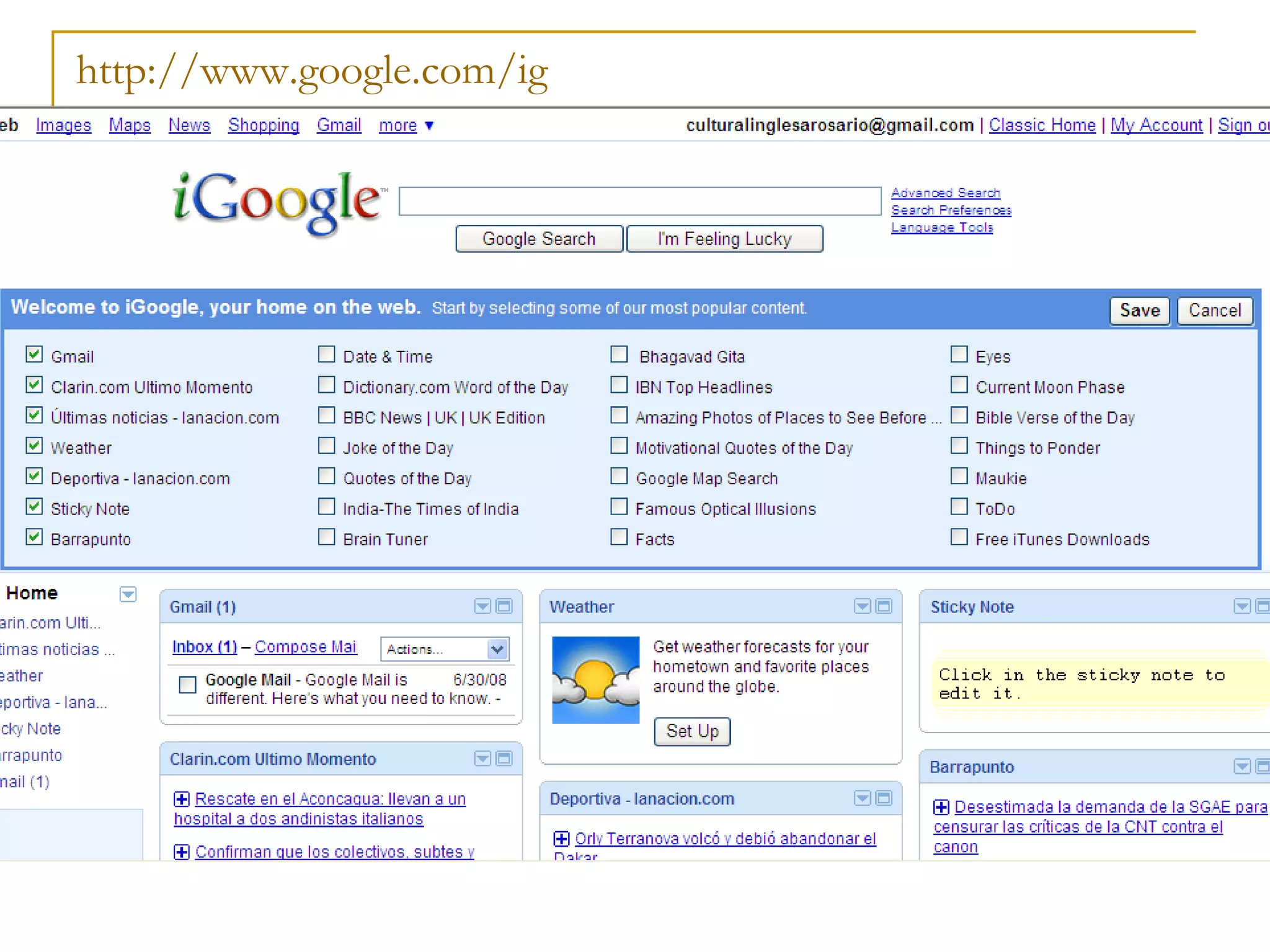Open Shopping in the top navigation
This screenshot has height=952, width=1270.
tap(264, 125)
